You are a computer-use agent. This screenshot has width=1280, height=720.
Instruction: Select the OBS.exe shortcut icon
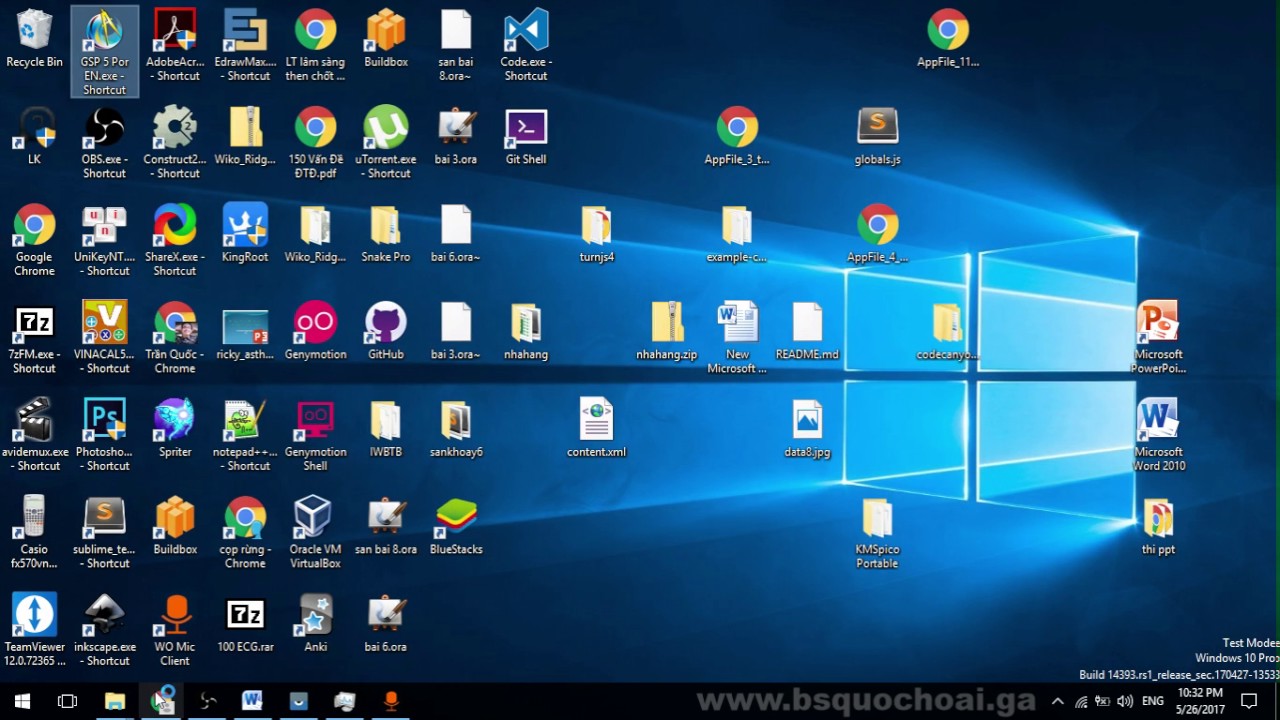[105, 142]
